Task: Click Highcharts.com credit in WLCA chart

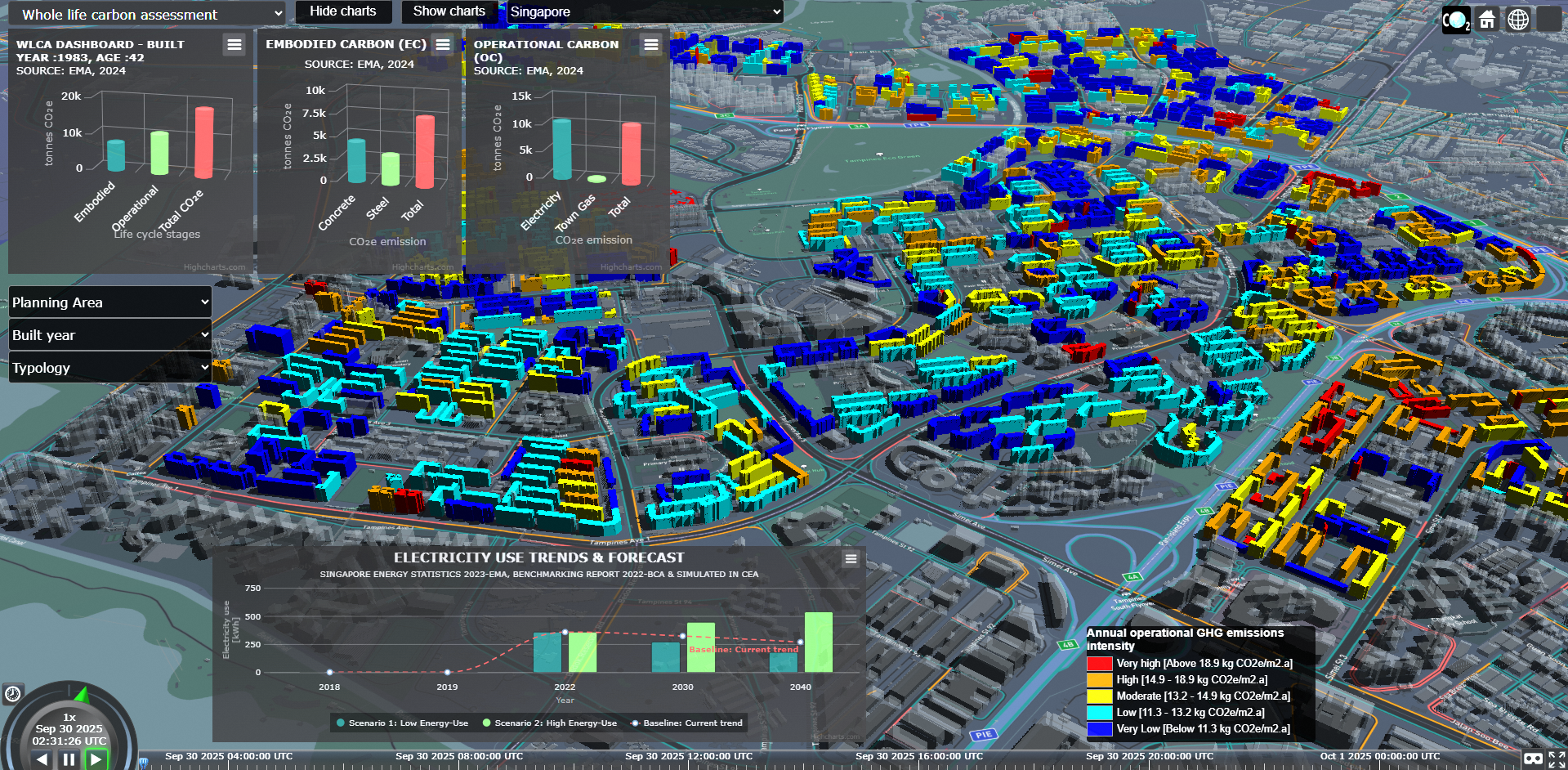Action: [214, 266]
